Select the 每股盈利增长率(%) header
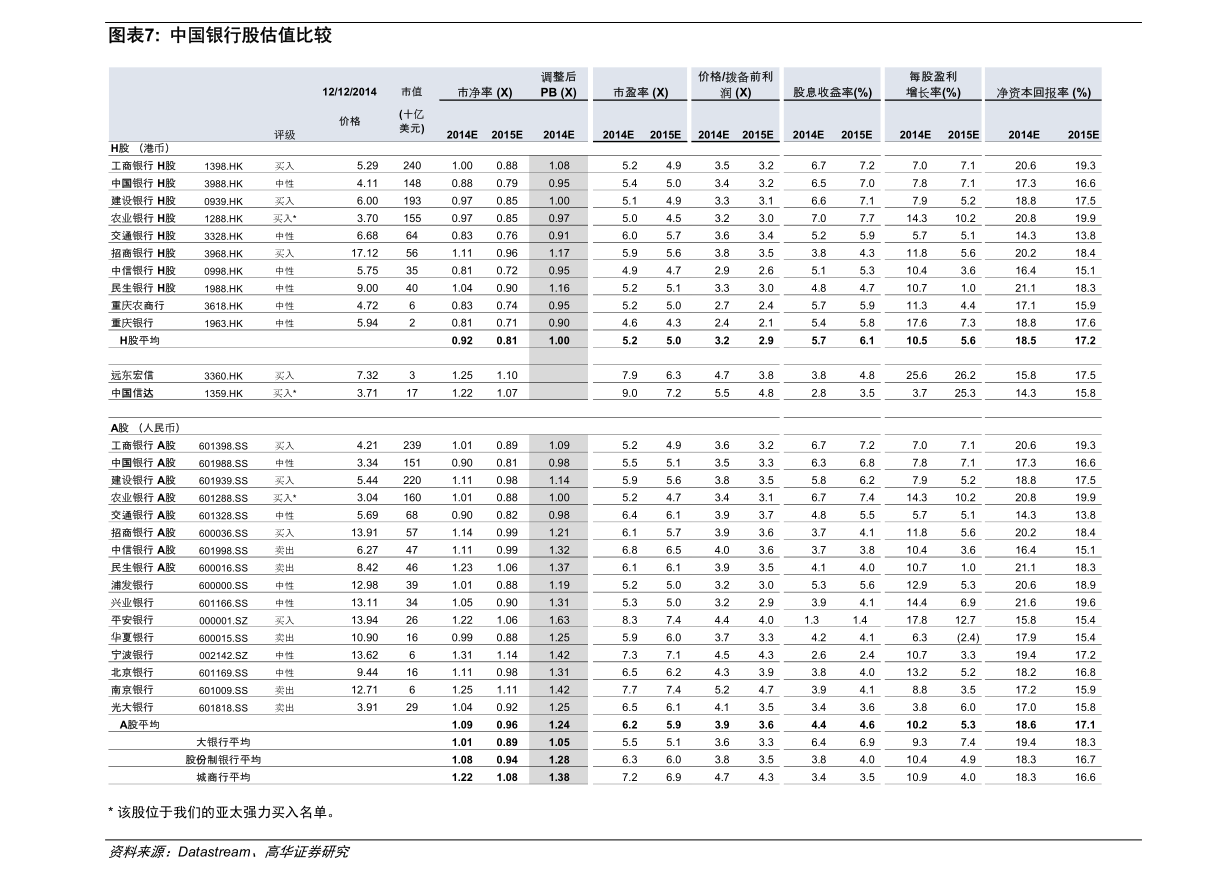Viewport: 1224px width, 879px height. [x=933, y=85]
